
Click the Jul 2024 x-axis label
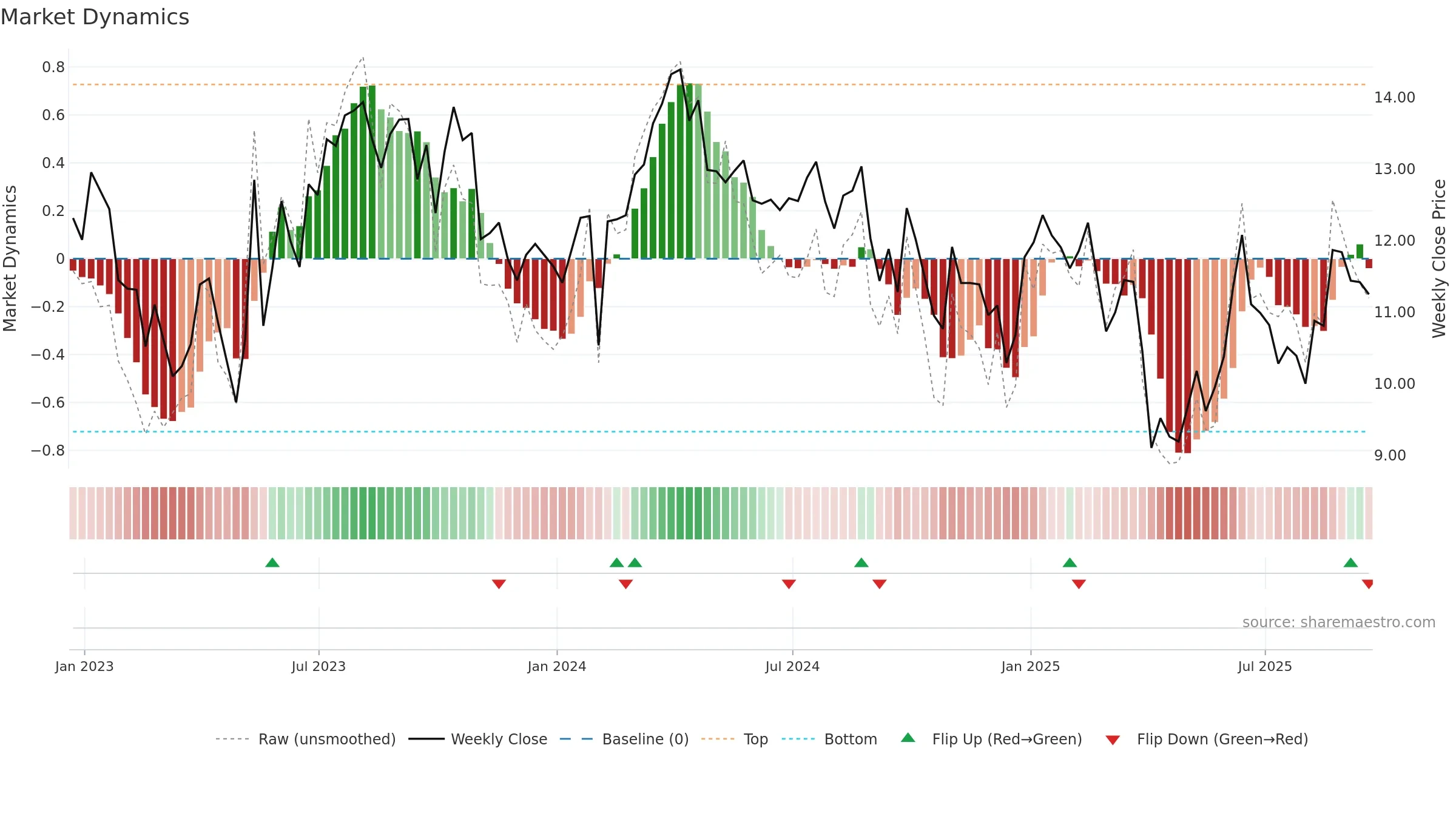point(792,666)
